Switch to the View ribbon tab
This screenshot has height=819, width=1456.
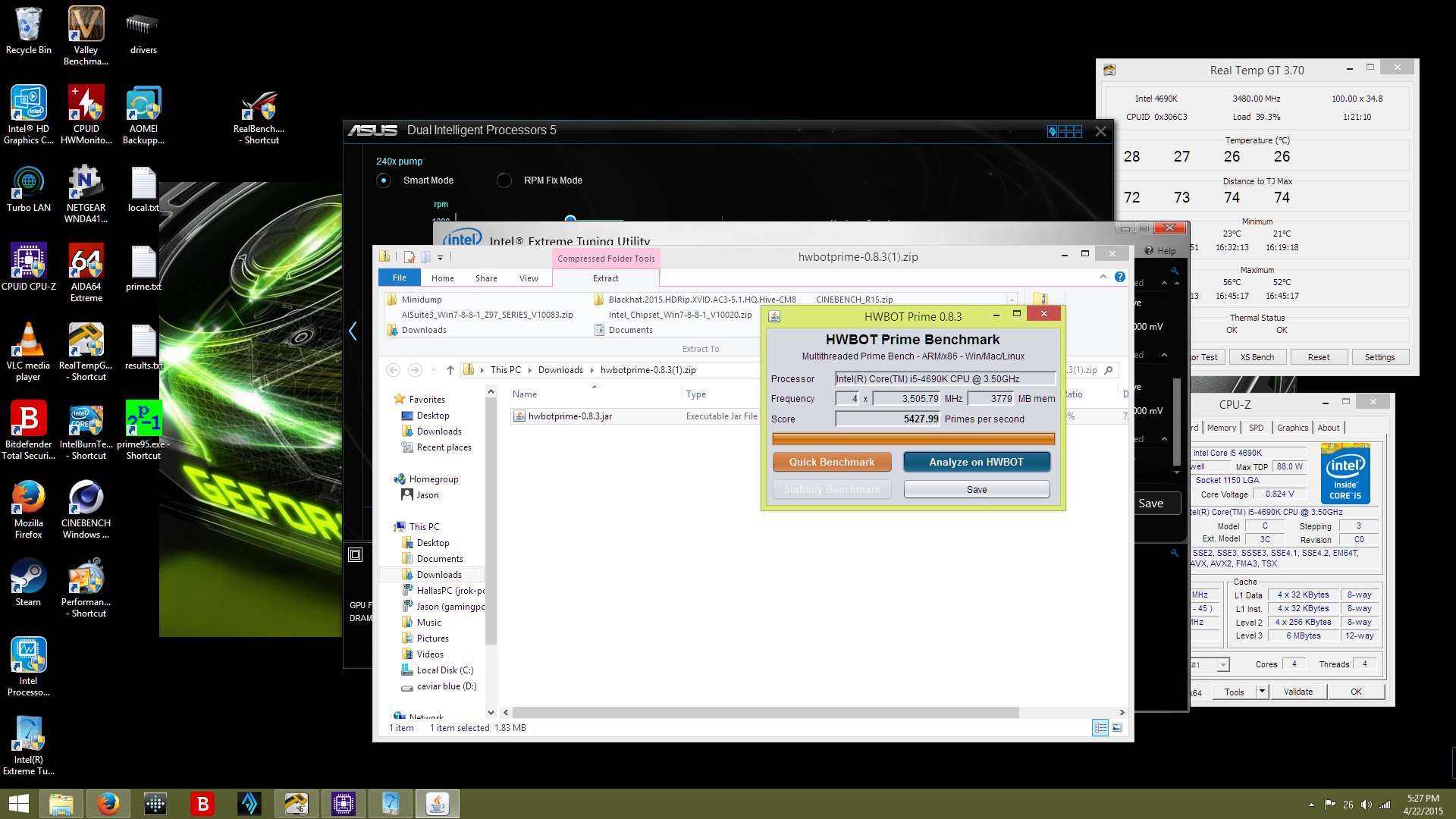click(x=529, y=278)
